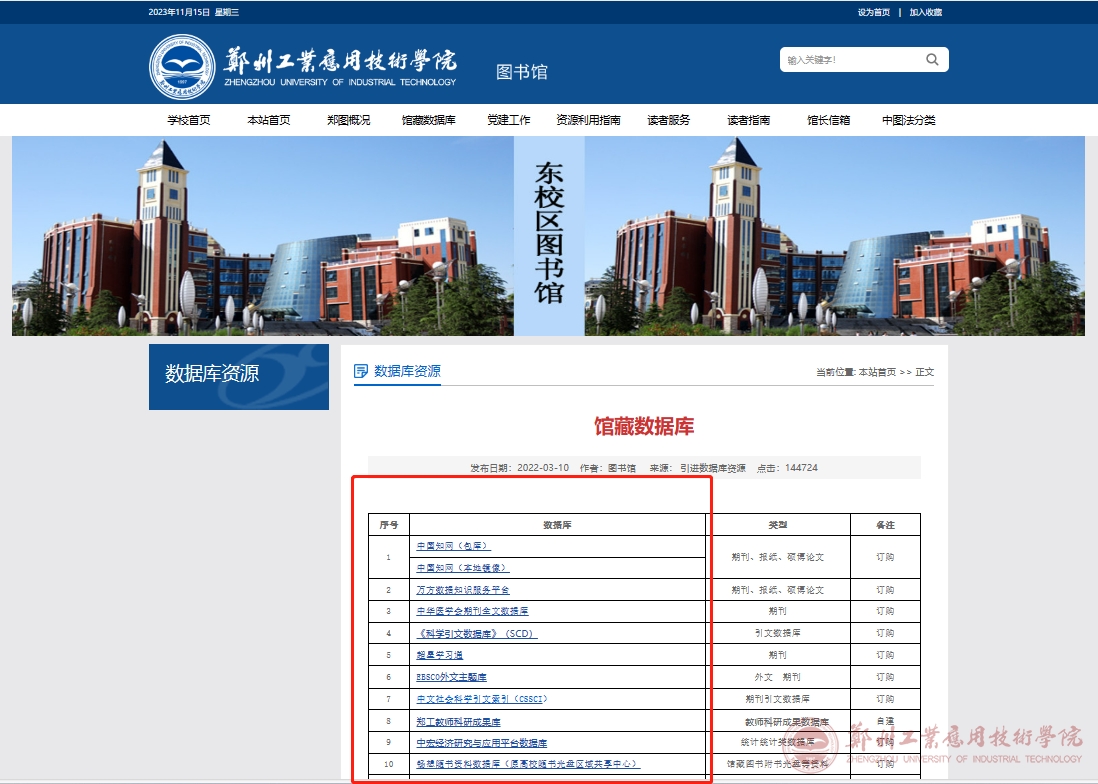The height and width of the screenshot is (784, 1098).
Task: Open 中华医学会期刊全文数据库 link
Action: [472, 611]
